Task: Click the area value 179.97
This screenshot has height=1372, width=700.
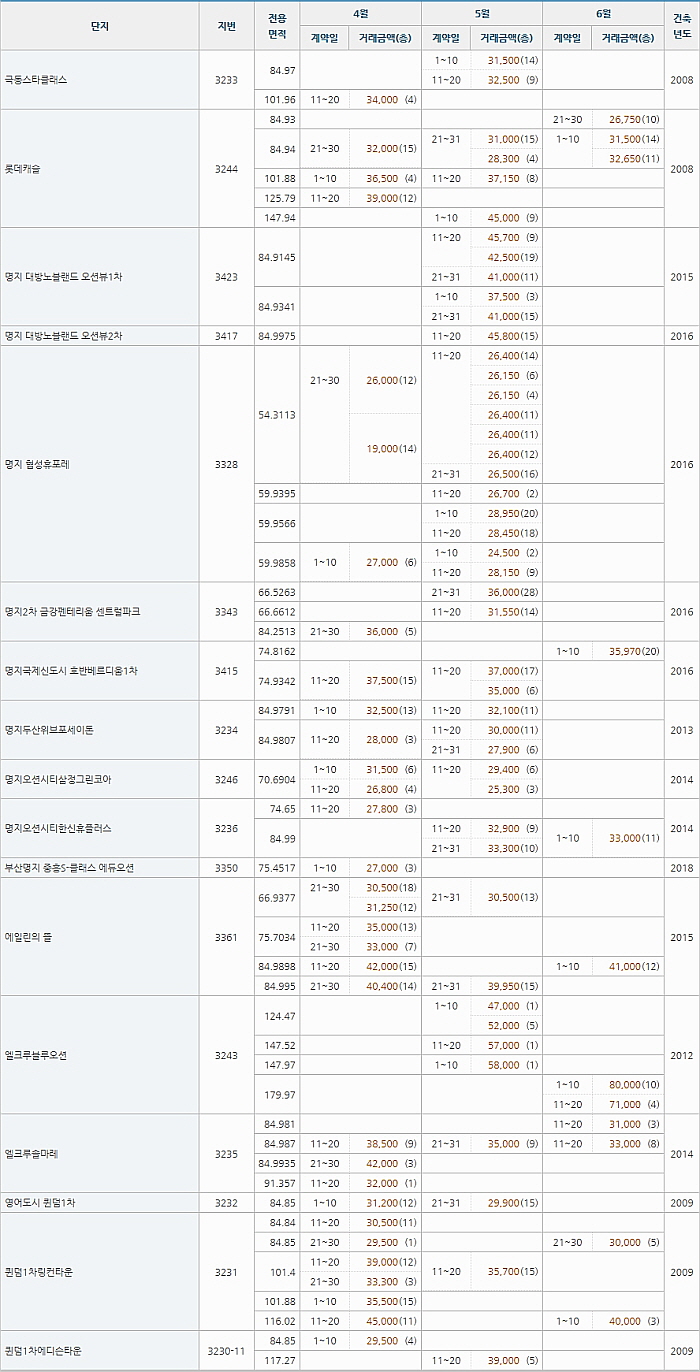Action: pos(280,1095)
